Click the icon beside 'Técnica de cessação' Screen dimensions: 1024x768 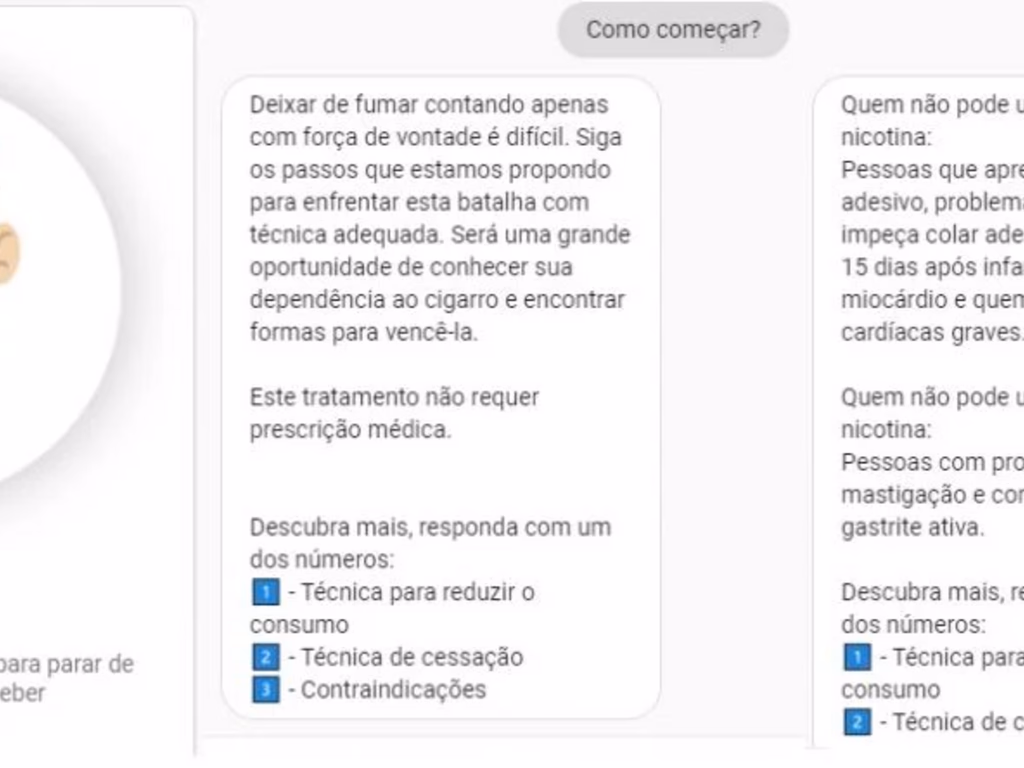click(x=264, y=657)
